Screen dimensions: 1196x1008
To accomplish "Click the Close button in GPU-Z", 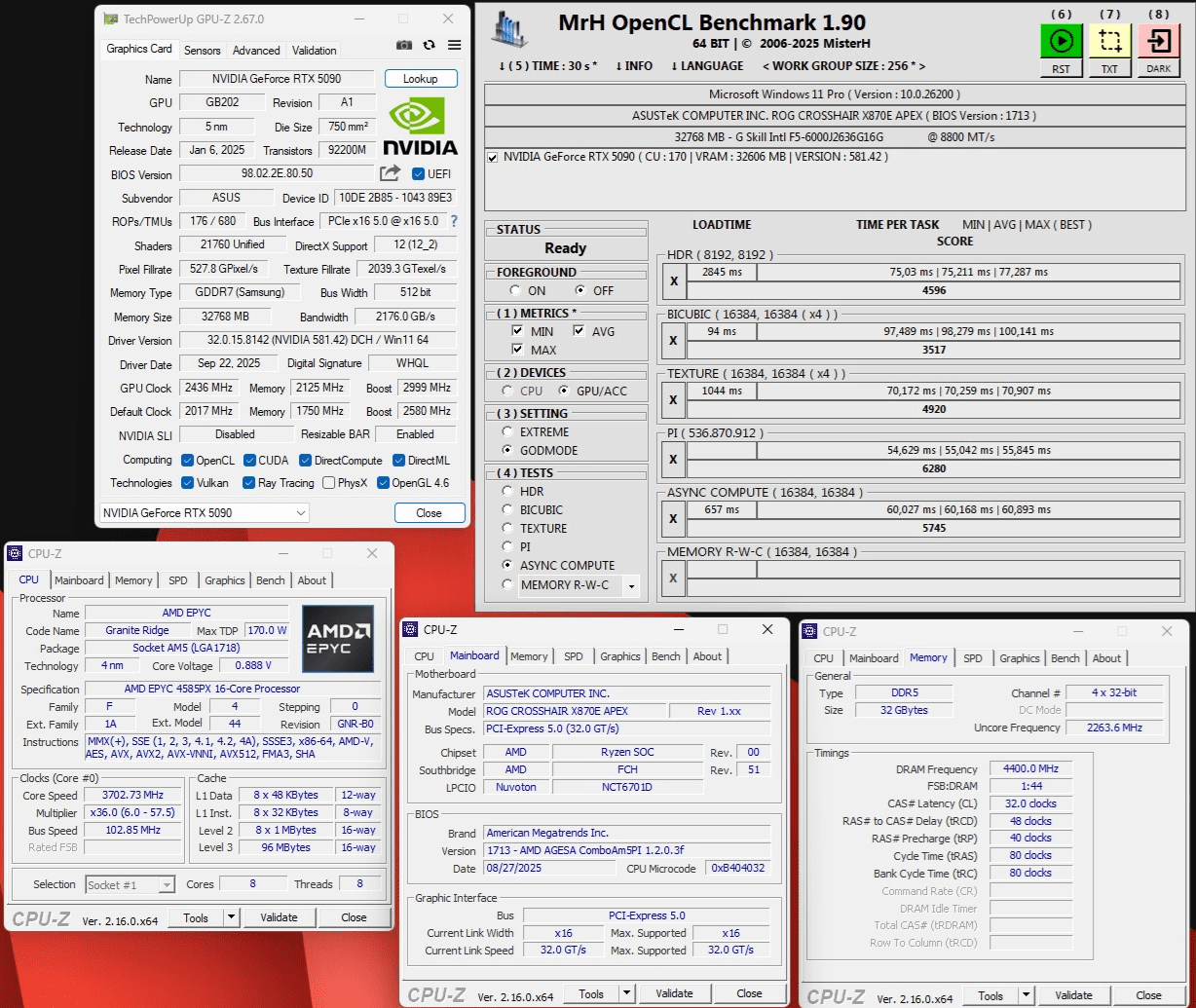I will click(429, 512).
